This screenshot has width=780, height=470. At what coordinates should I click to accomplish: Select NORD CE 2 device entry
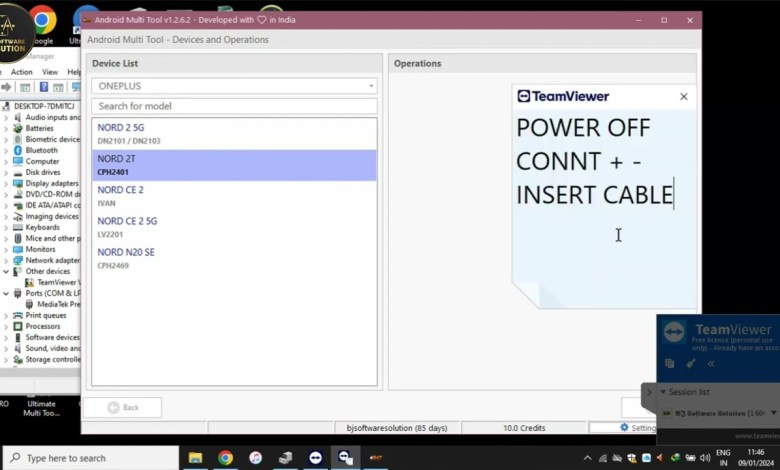coord(234,195)
